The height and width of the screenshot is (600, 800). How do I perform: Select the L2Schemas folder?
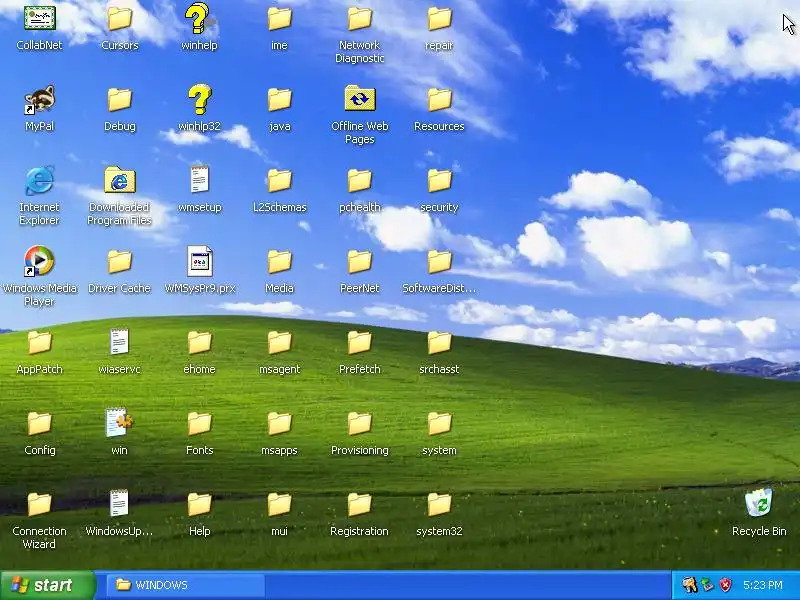tap(280, 180)
